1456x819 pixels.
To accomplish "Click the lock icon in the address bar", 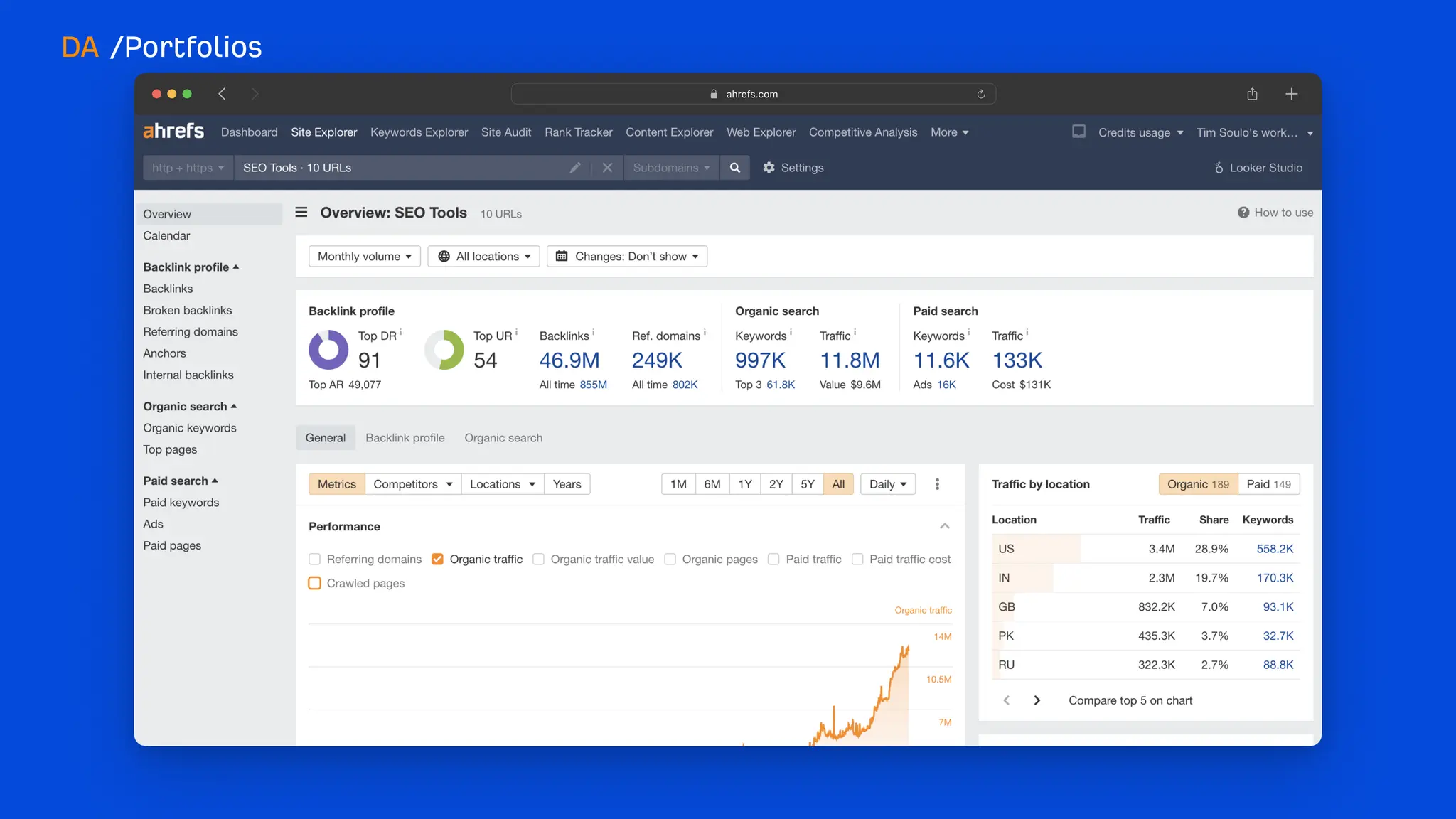I will (x=714, y=94).
